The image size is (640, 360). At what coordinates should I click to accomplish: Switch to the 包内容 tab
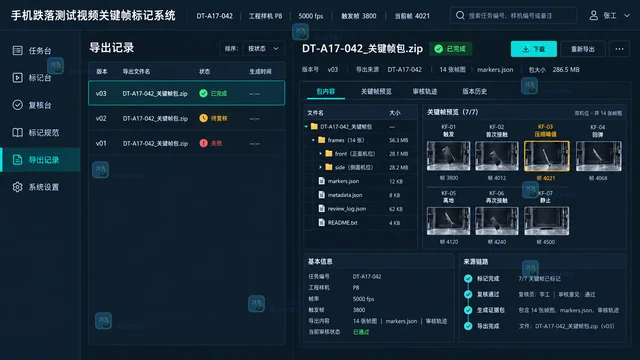tap(326, 91)
